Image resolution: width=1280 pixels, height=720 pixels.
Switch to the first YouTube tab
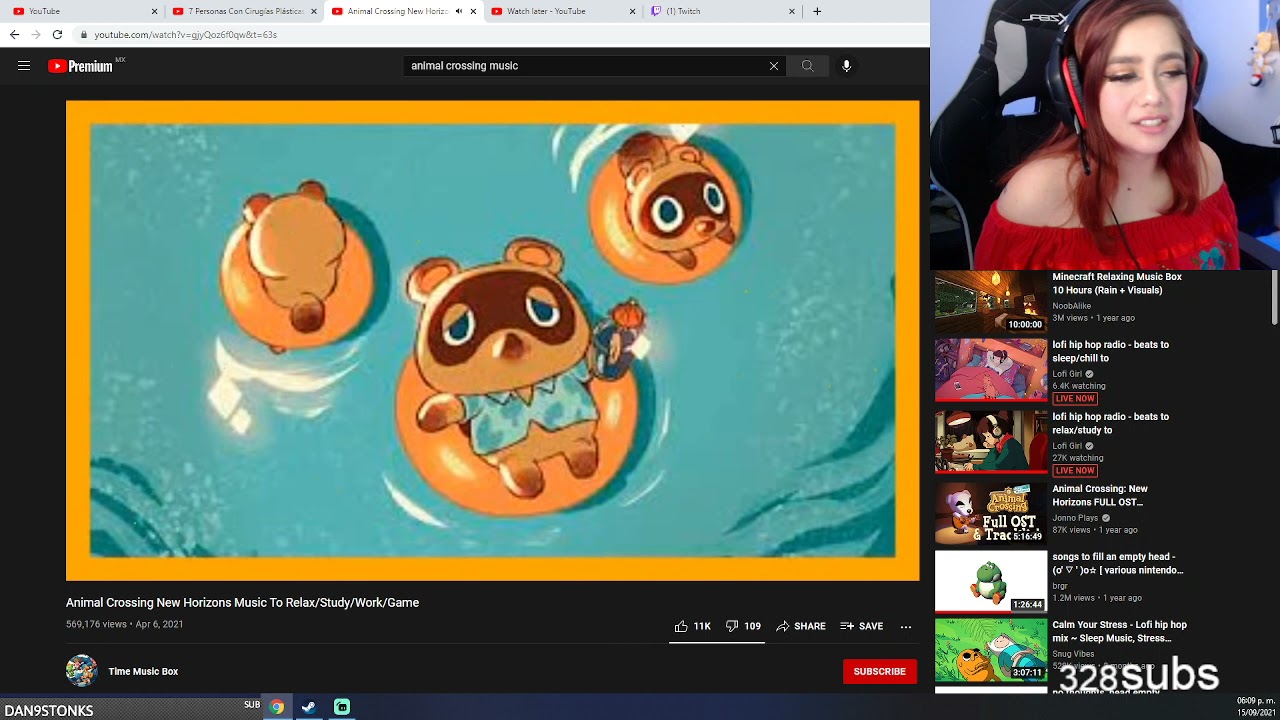click(84, 11)
